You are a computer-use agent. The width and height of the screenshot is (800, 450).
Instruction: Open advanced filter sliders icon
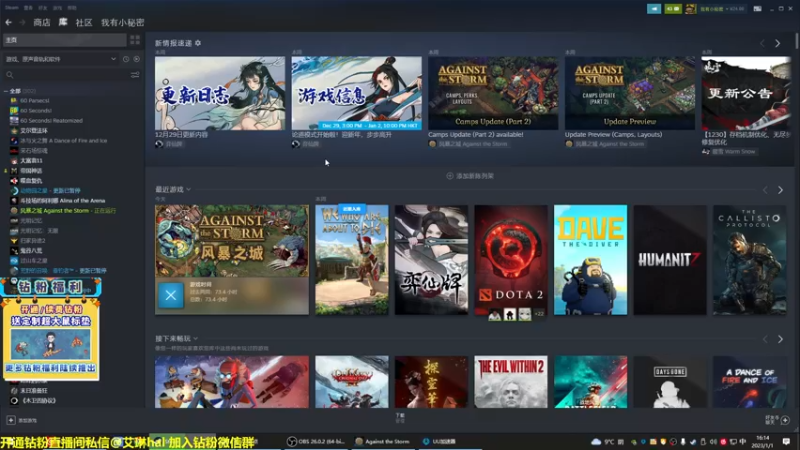point(135,75)
